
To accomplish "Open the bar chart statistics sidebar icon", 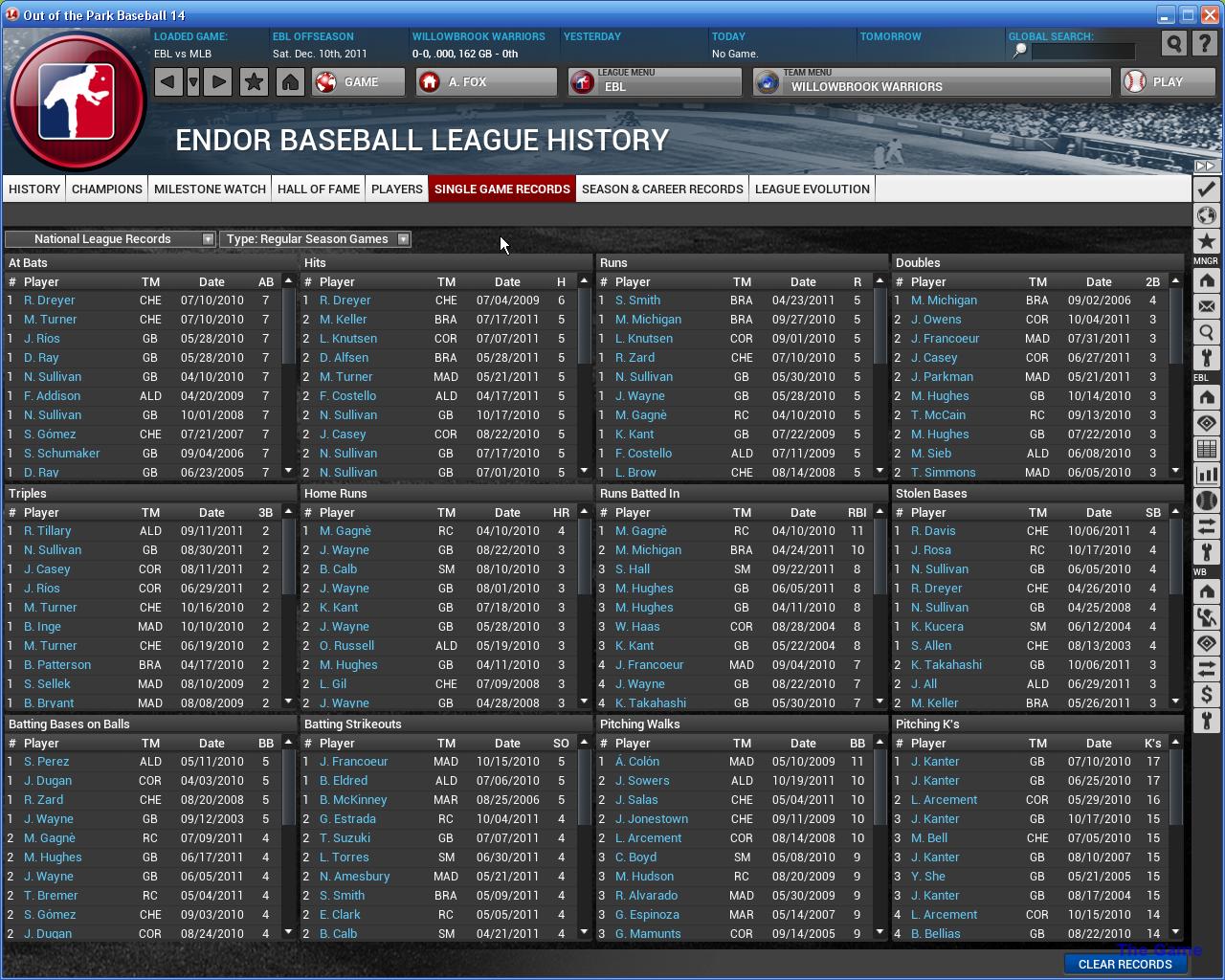I will (x=1206, y=475).
